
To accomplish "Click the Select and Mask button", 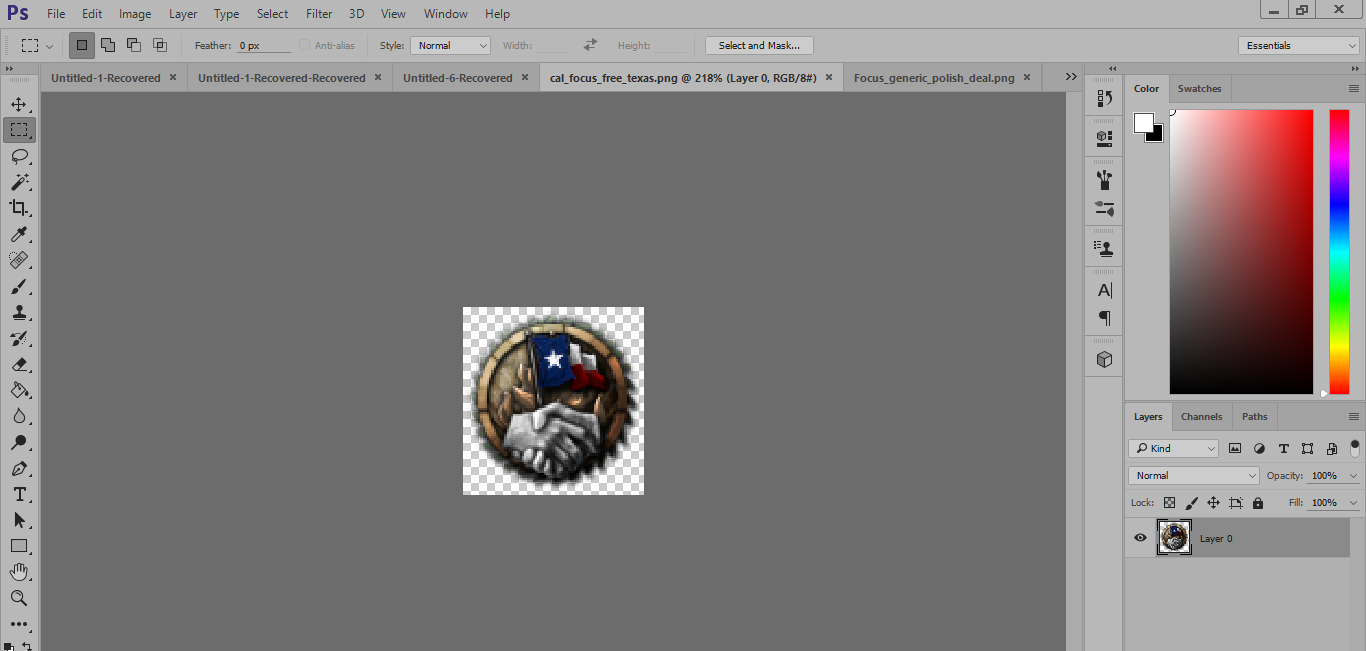I will click(759, 45).
